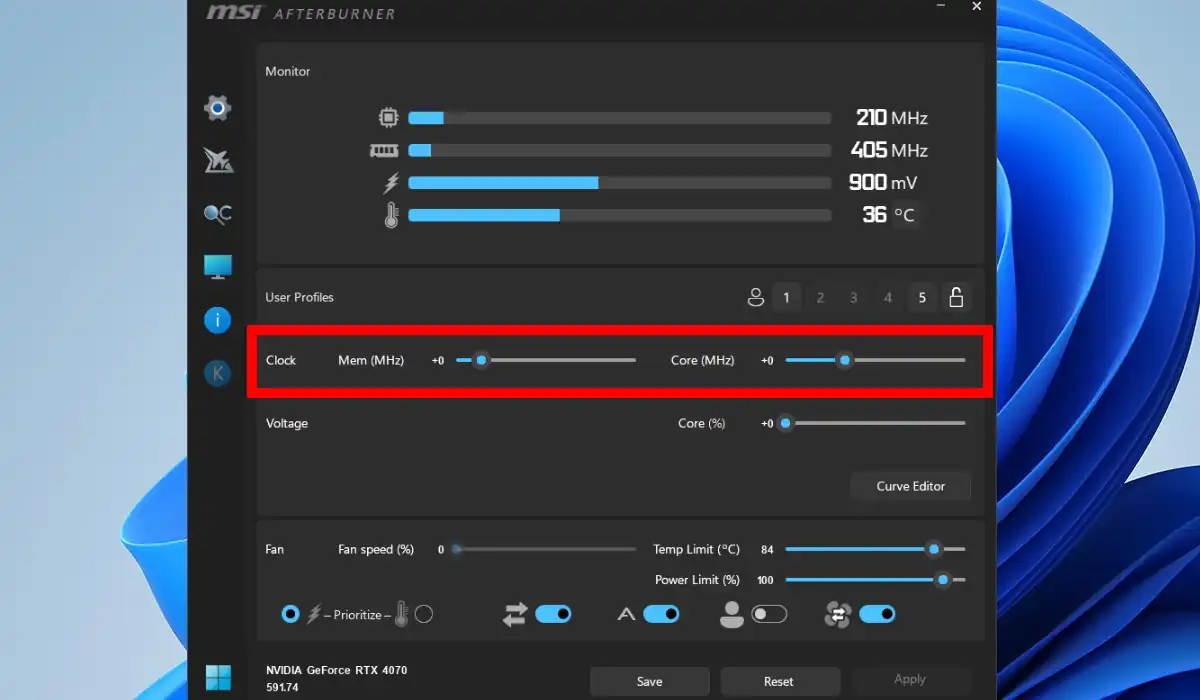This screenshot has width=1200, height=700.
Task: Launch the OC Scanner magnifier icon
Action: (217, 213)
